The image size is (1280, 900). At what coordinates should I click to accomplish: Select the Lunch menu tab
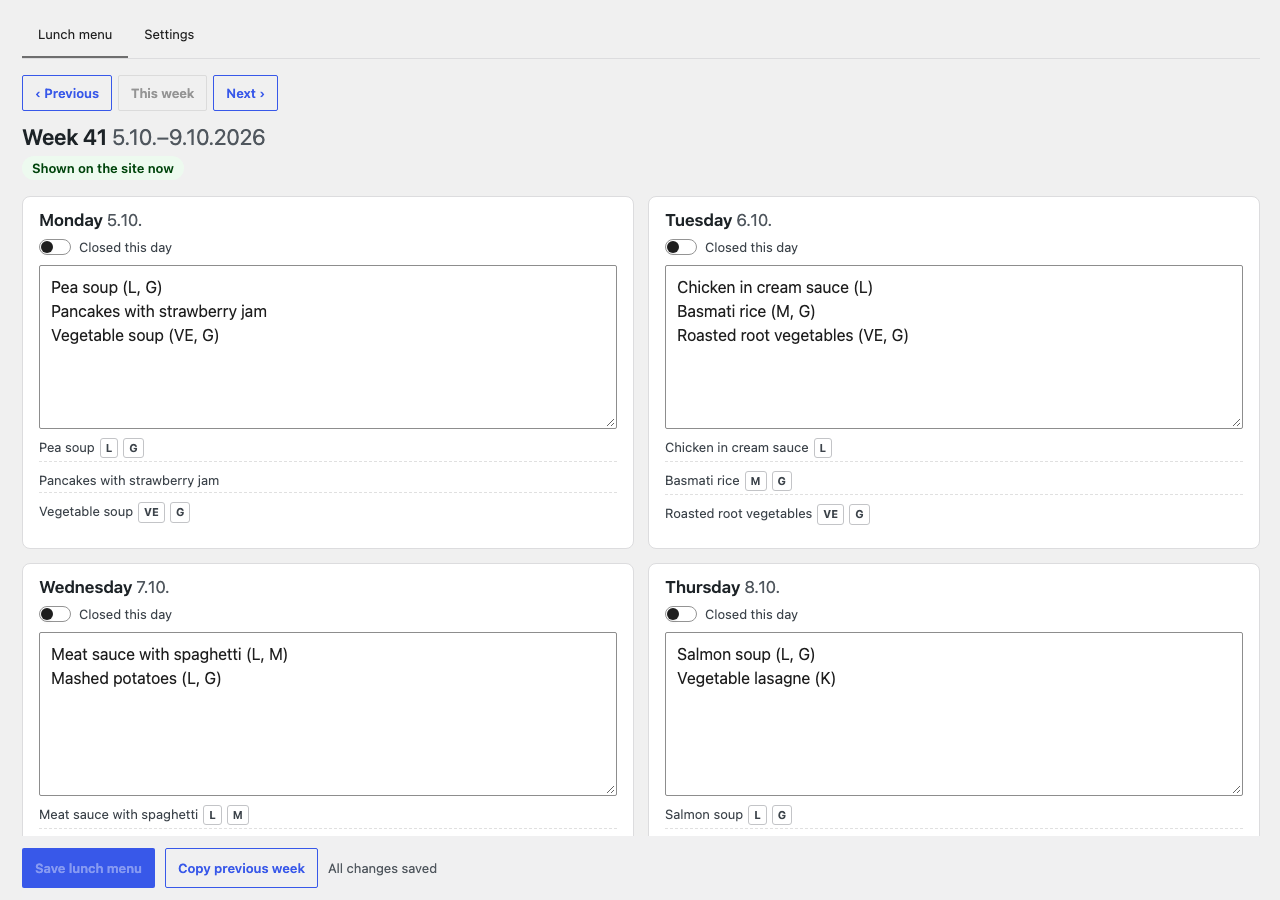75,34
